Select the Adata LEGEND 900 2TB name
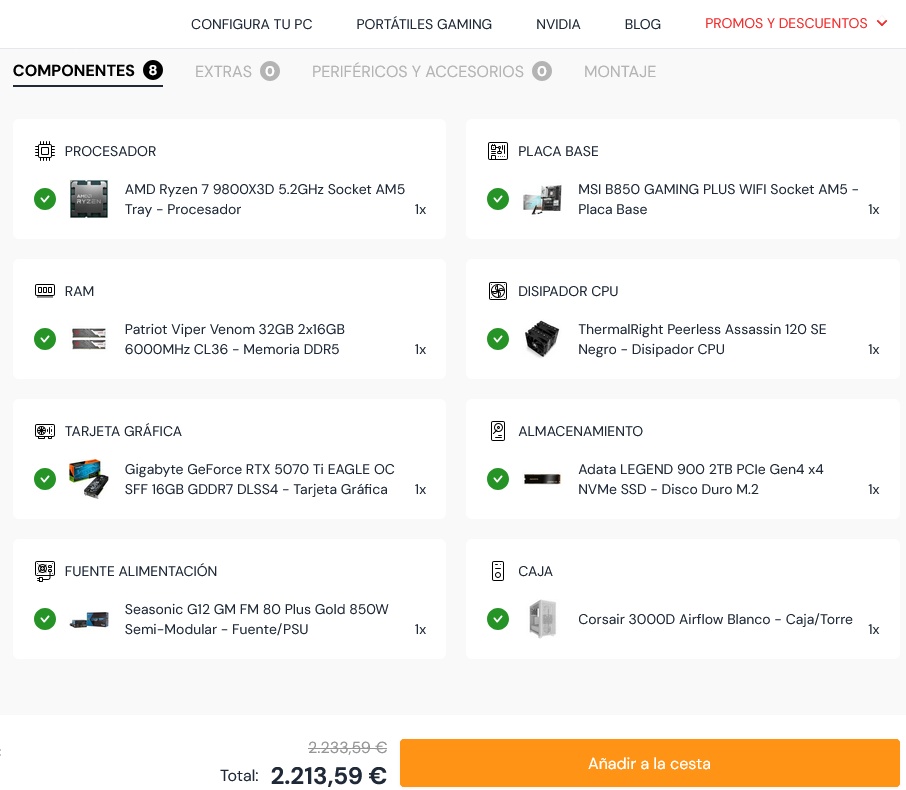Image resolution: width=906 pixels, height=790 pixels. tap(700, 479)
